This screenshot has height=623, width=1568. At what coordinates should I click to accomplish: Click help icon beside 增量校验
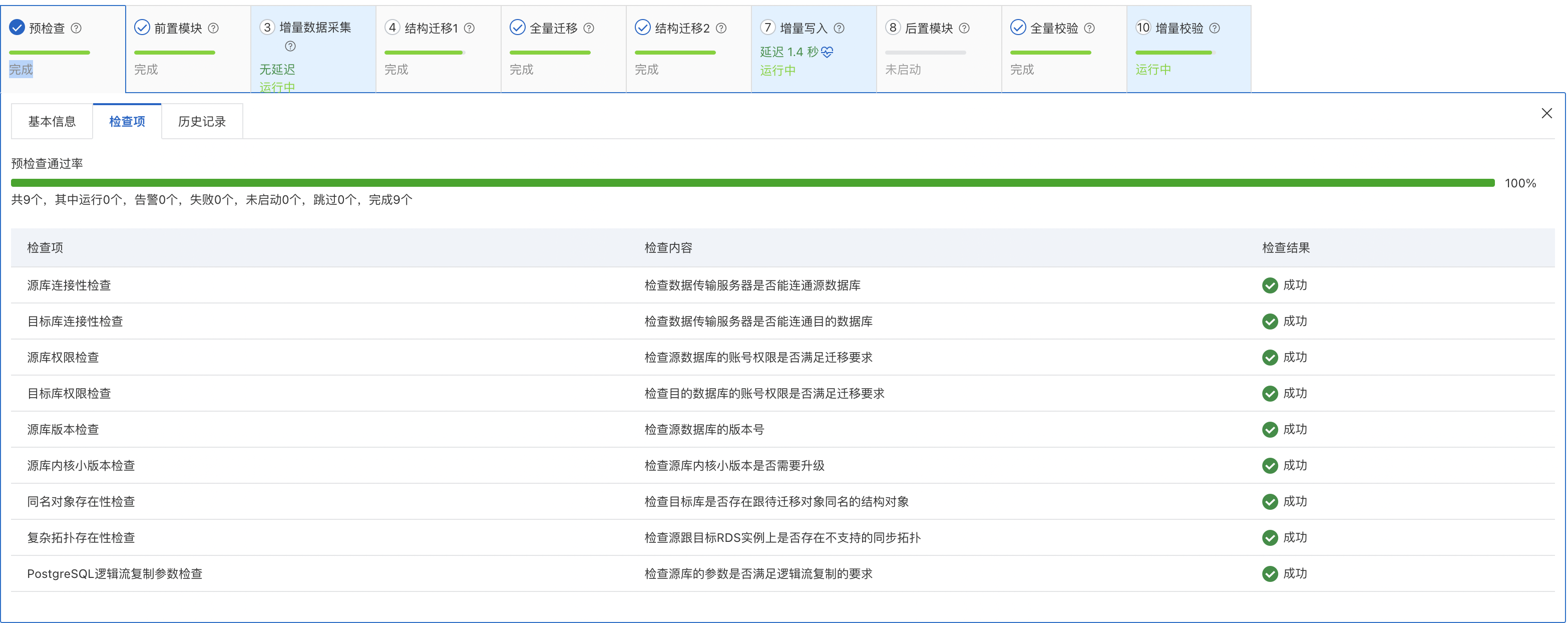click(x=1215, y=28)
